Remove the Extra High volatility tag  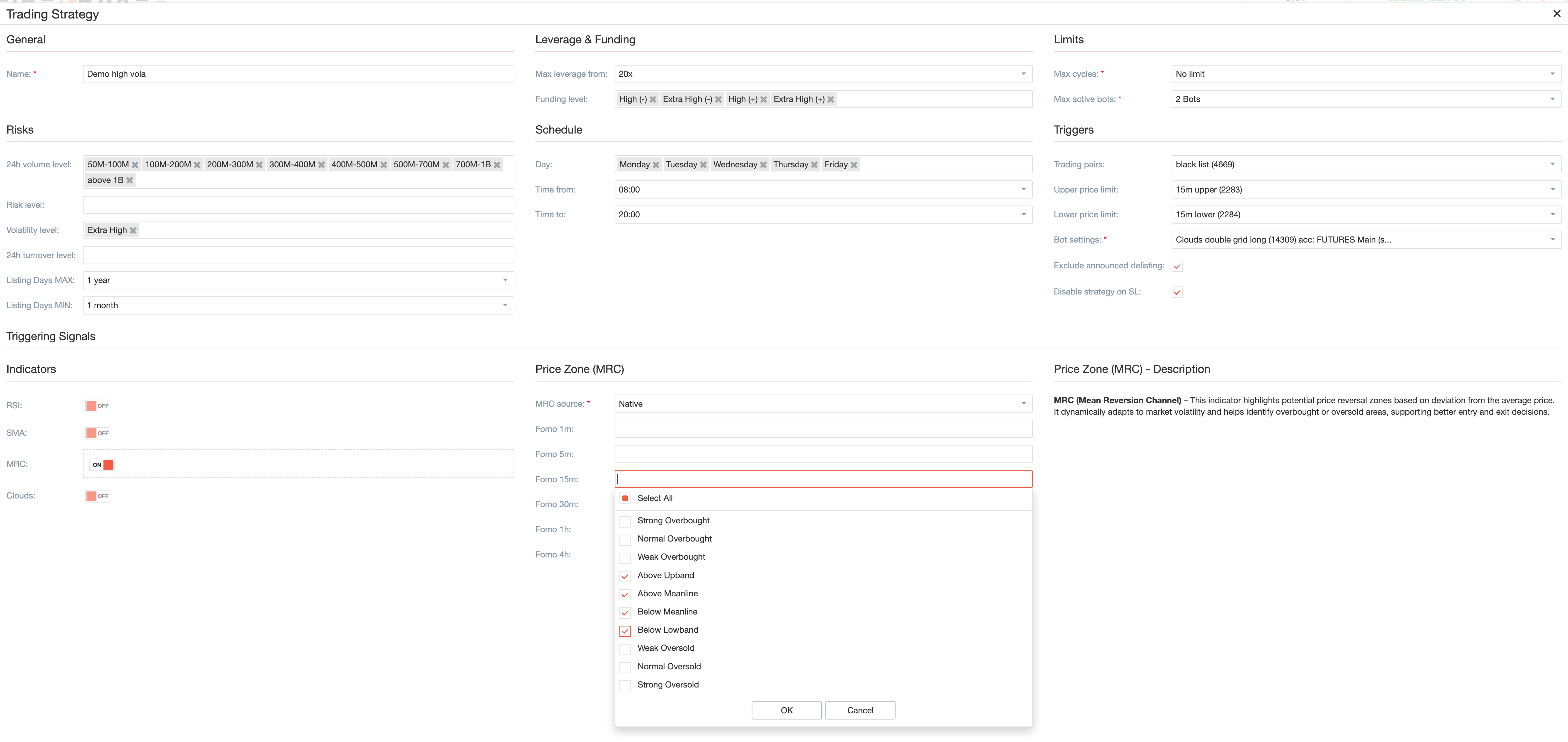[x=133, y=230]
